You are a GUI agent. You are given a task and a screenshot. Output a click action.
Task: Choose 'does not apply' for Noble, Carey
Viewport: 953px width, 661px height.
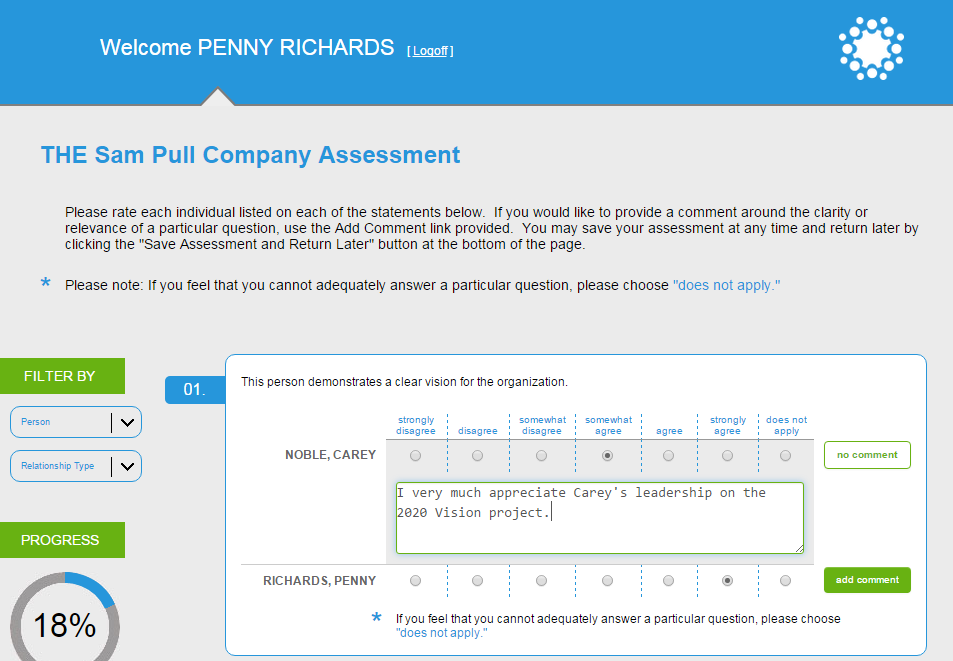click(x=786, y=456)
